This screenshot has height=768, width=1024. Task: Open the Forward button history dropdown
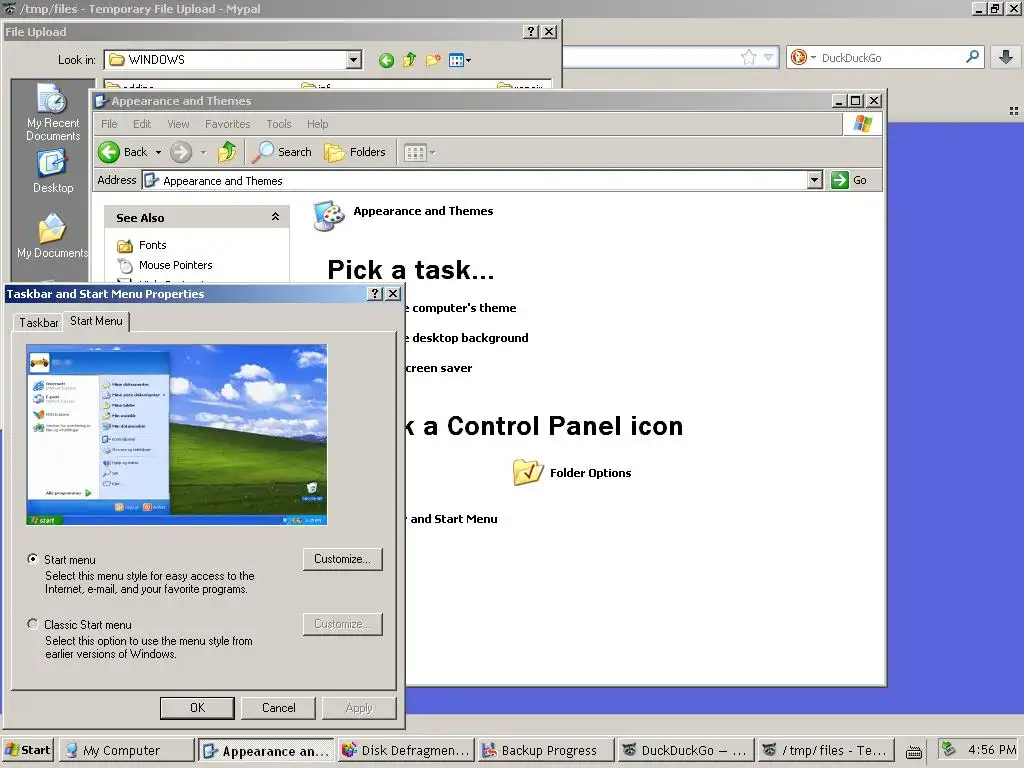tap(203, 153)
